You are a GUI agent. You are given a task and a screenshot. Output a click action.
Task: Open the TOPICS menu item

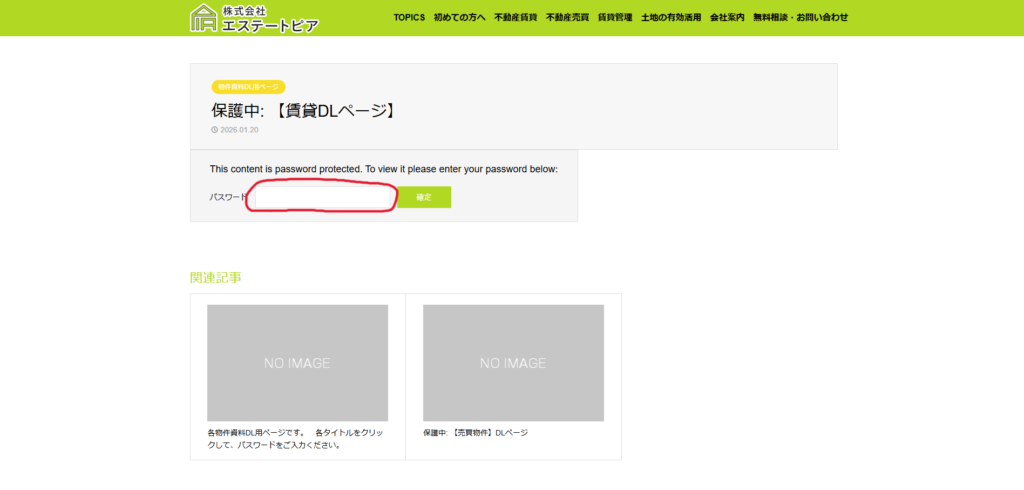coord(409,17)
